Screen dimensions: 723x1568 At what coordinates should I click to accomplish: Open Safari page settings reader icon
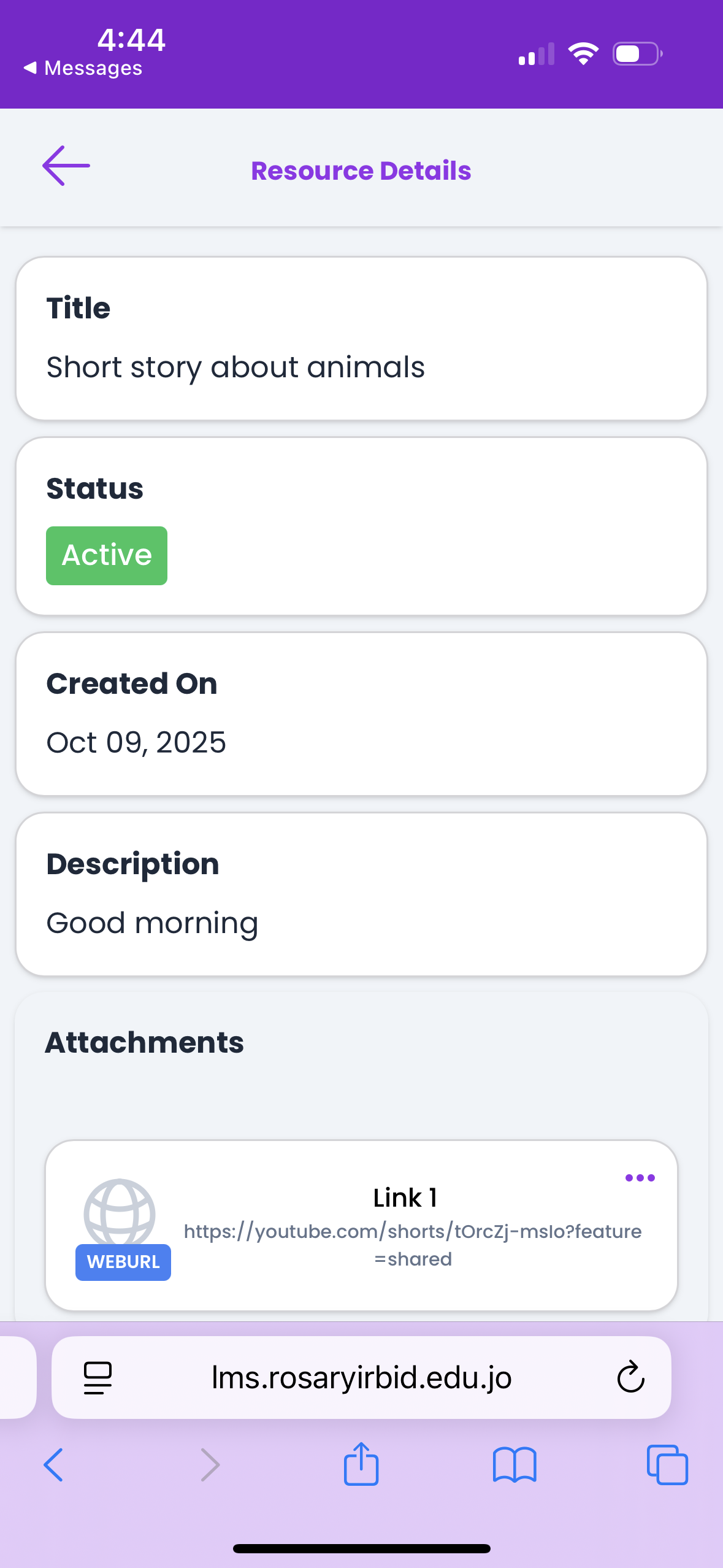tap(98, 1378)
